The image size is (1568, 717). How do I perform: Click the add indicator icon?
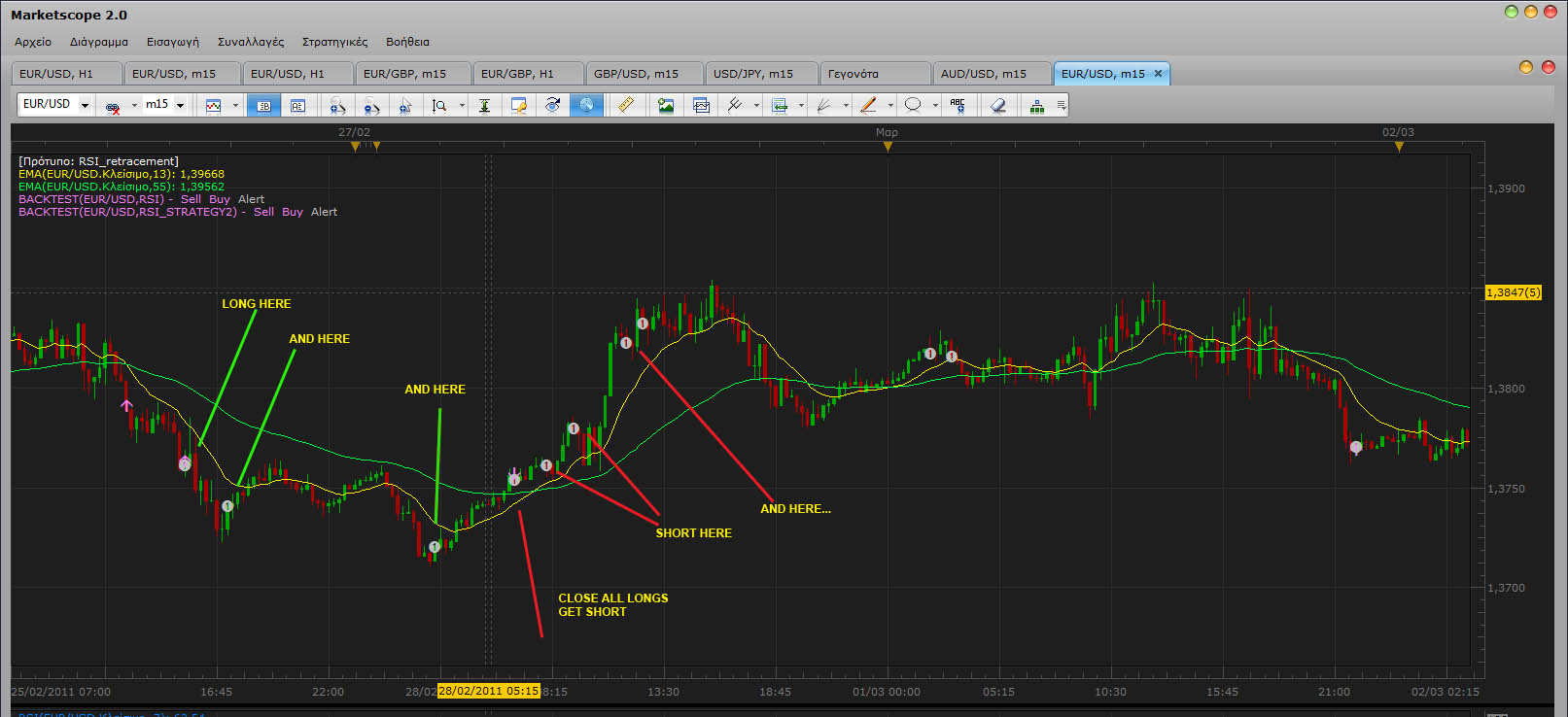coord(780,105)
